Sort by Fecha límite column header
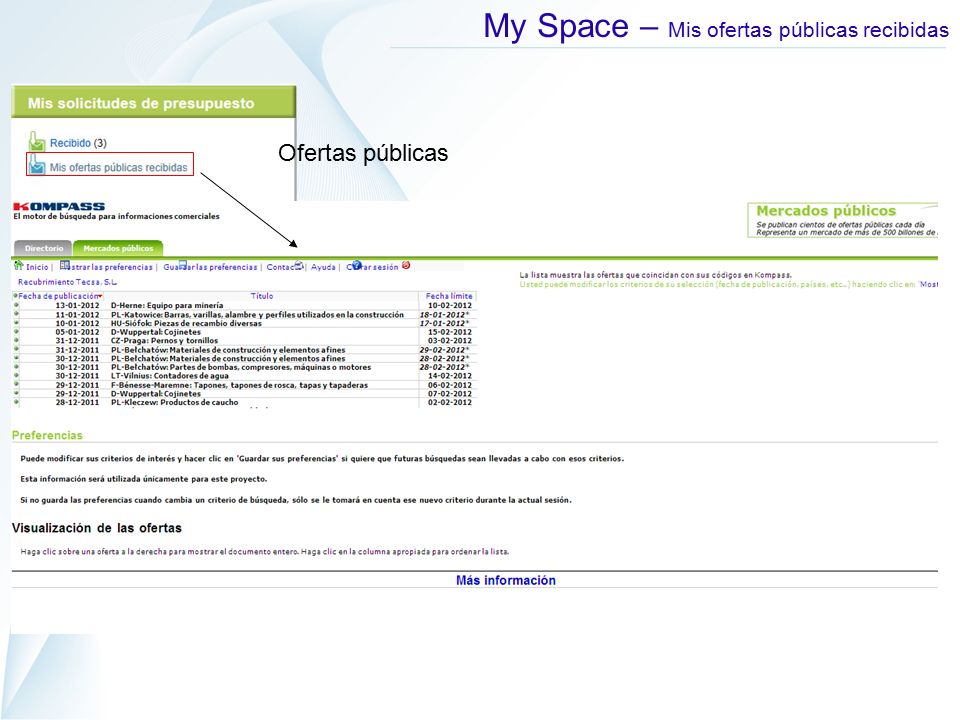The width and height of the screenshot is (960, 720). 449,296
